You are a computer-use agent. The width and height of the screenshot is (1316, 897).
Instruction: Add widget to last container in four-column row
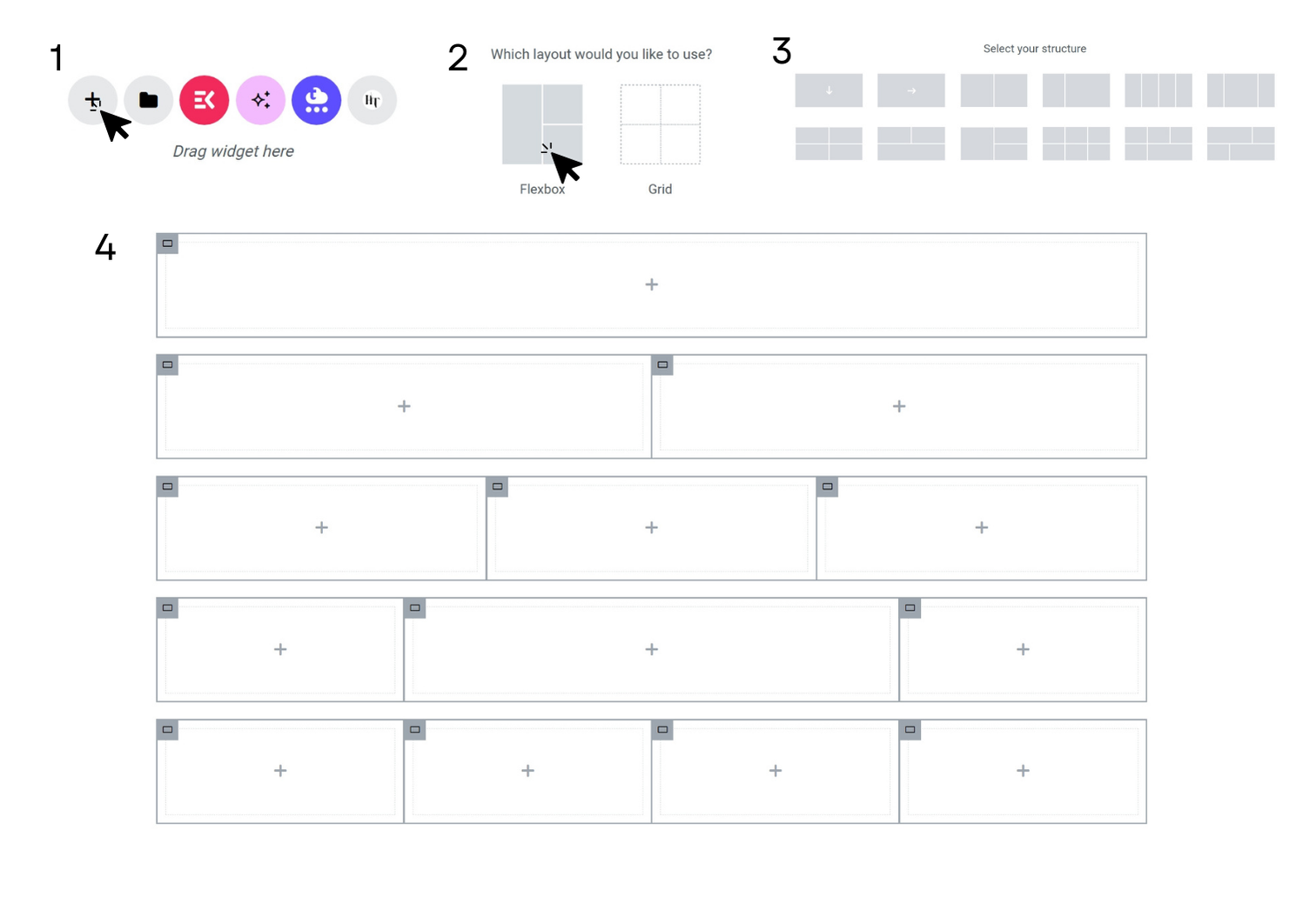click(1023, 771)
